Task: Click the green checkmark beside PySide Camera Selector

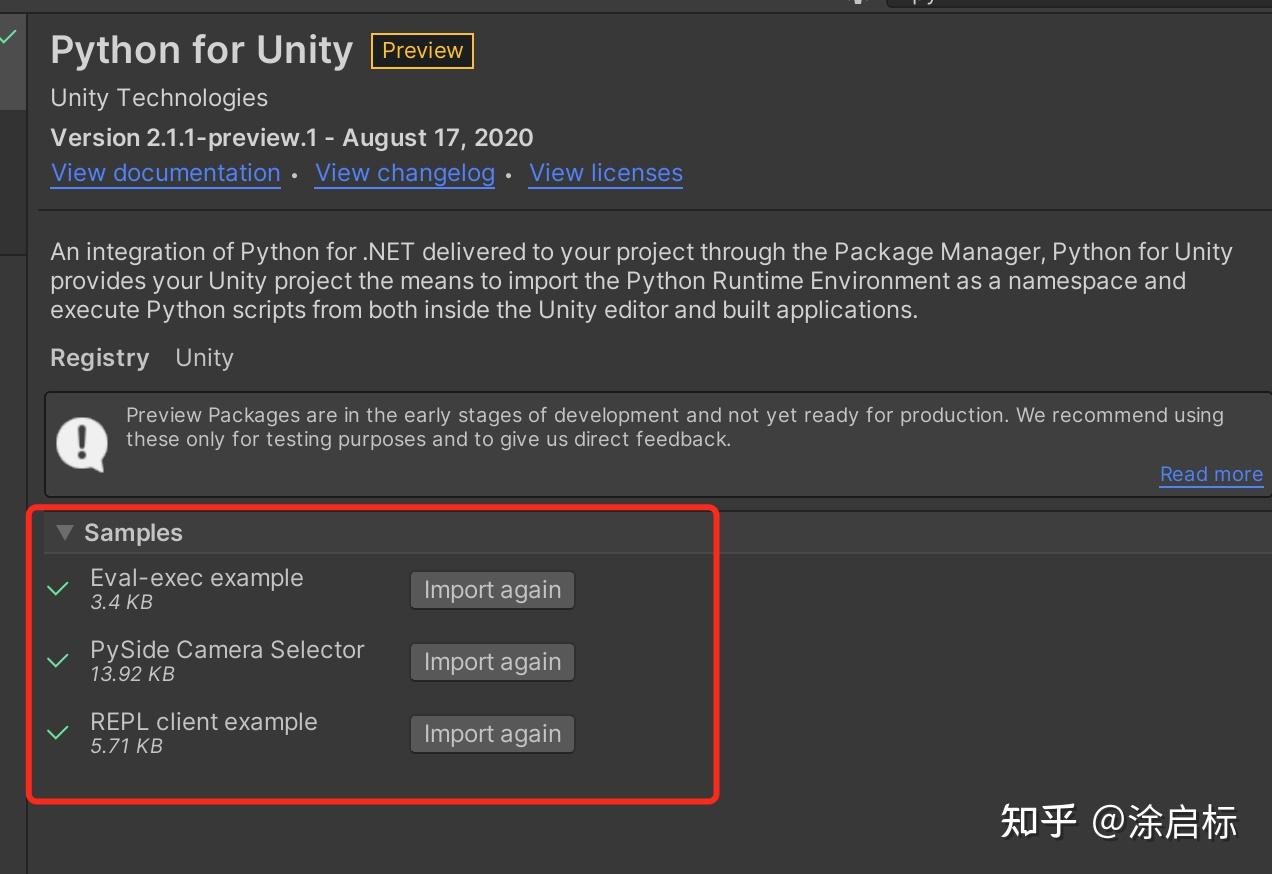Action: tap(57, 661)
